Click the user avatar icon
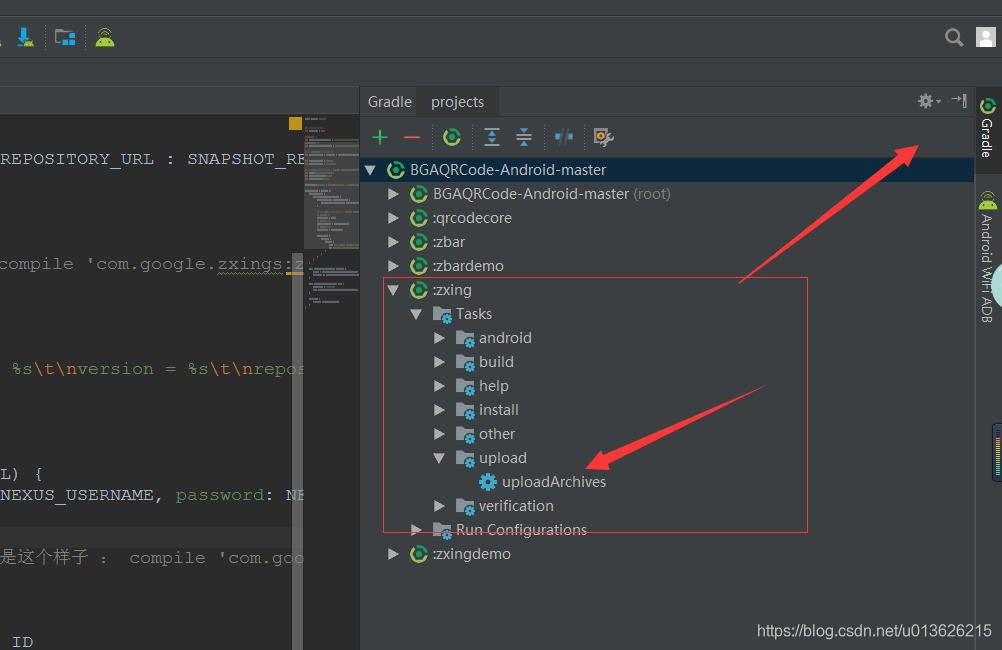 click(x=985, y=37)
